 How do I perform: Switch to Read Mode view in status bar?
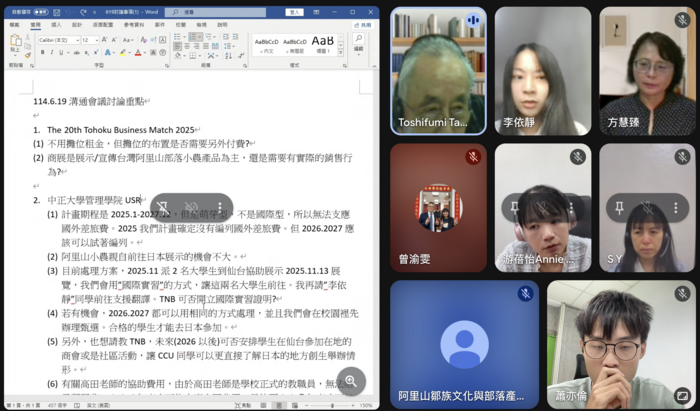pos(263,405)
